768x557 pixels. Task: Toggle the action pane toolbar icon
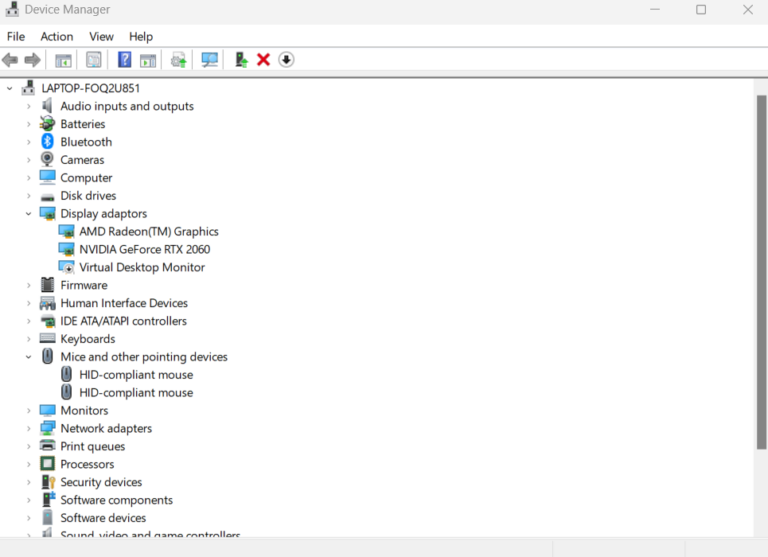click(x=148, y=60)
